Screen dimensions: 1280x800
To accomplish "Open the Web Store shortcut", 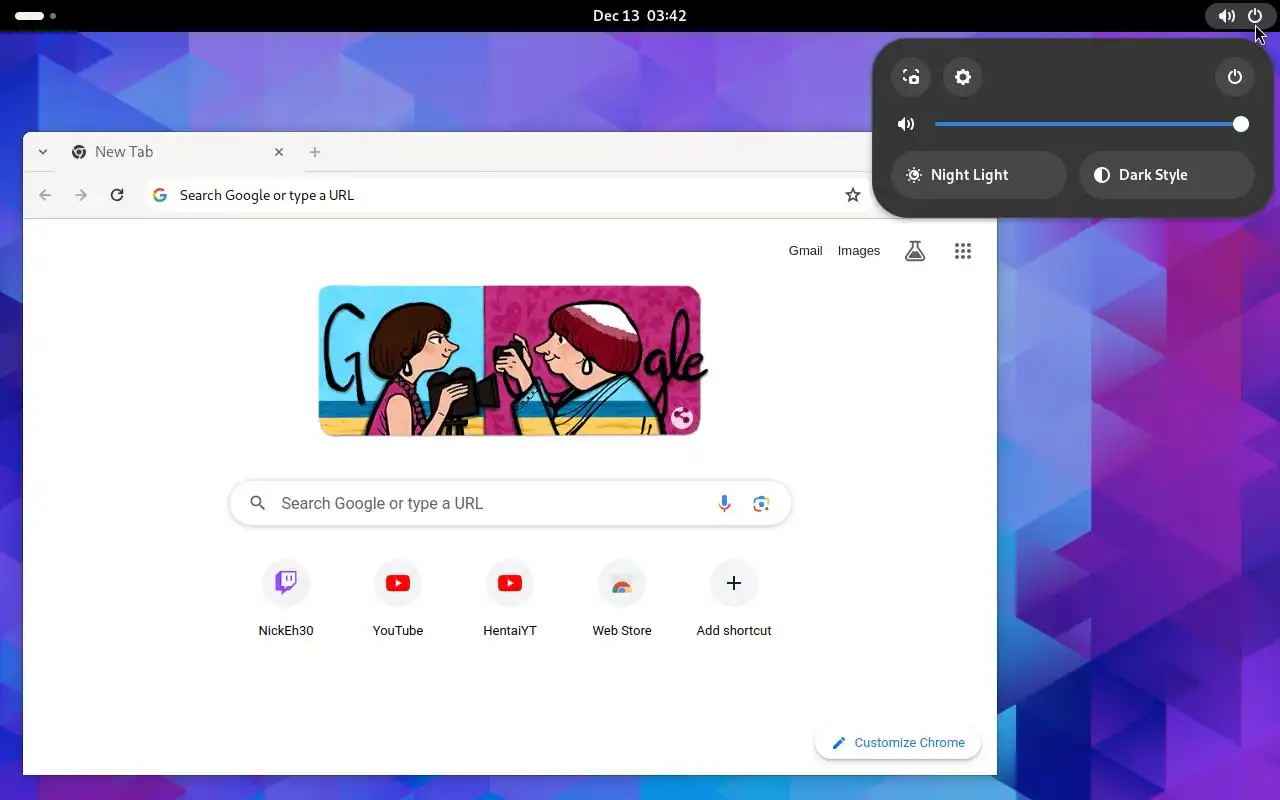I will (x=622, y=598).
